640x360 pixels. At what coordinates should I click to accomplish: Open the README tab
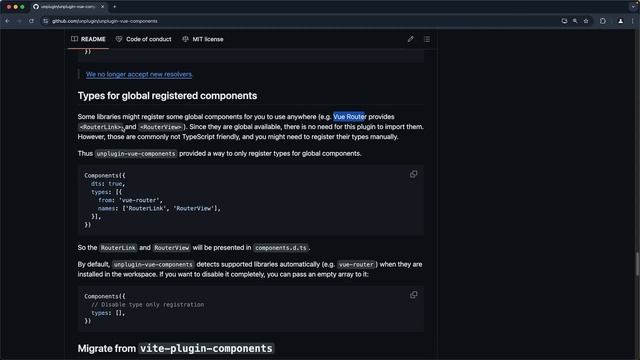coord(88,39)
